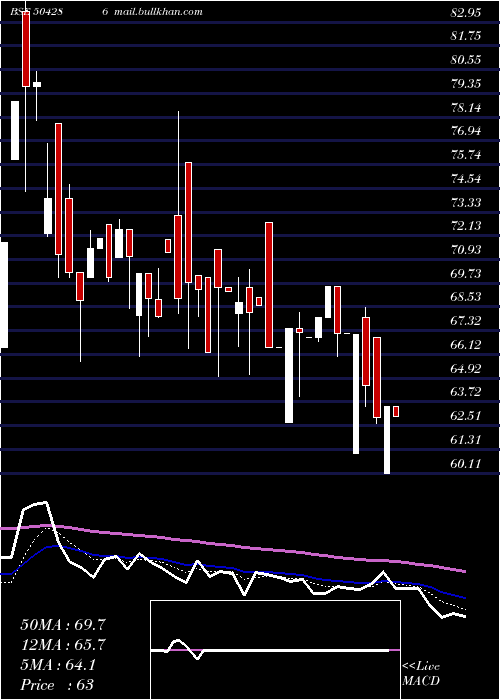Click the mail.bullkhan.com watermark text
Screen dimensions: 500x700
coord(158,12)
